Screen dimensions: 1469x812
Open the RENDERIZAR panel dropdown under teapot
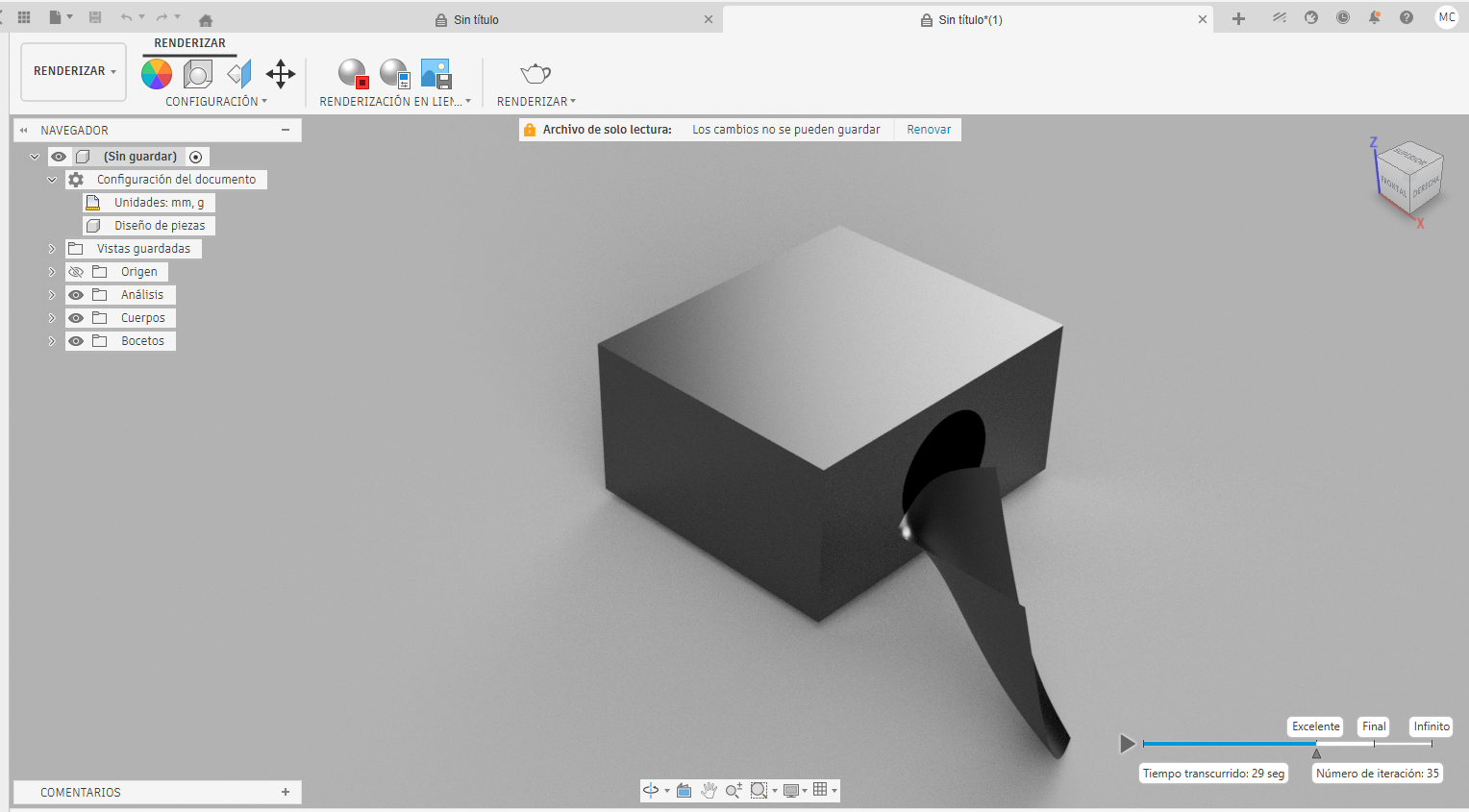click(536, 101)
